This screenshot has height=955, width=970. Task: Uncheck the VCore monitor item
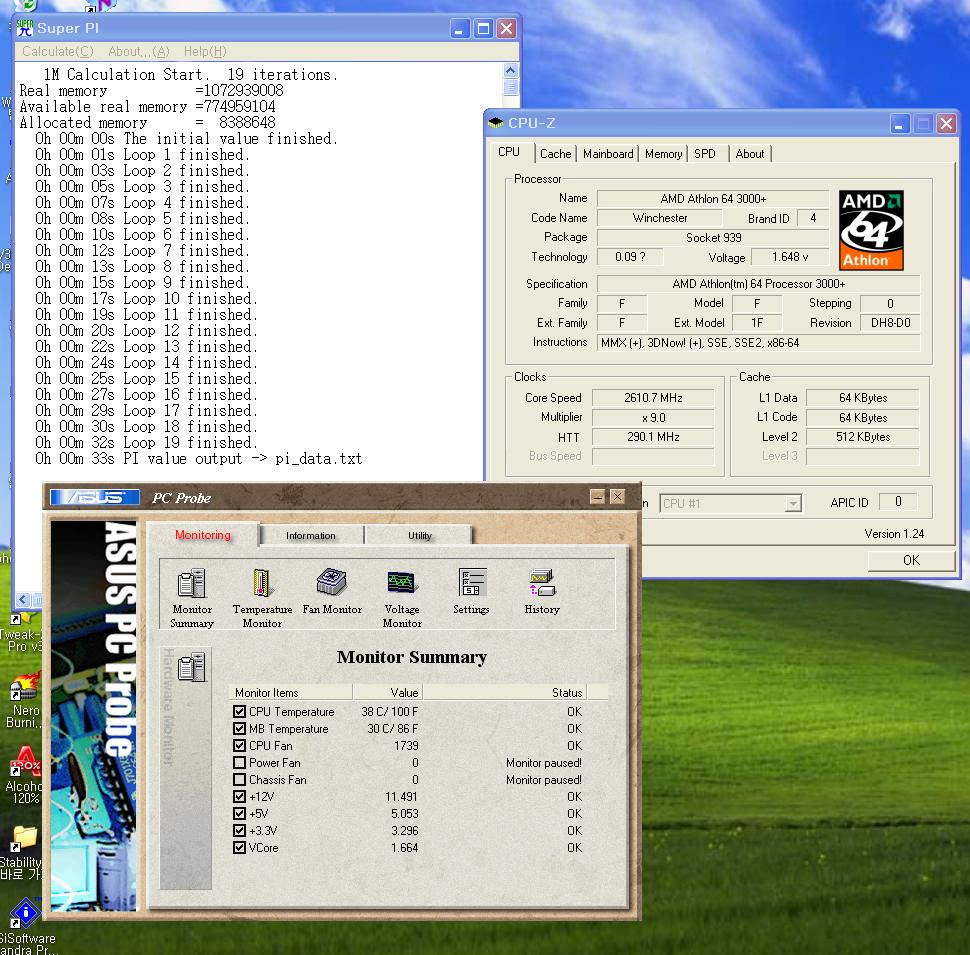pyautogui.click(x=239, y=847)
